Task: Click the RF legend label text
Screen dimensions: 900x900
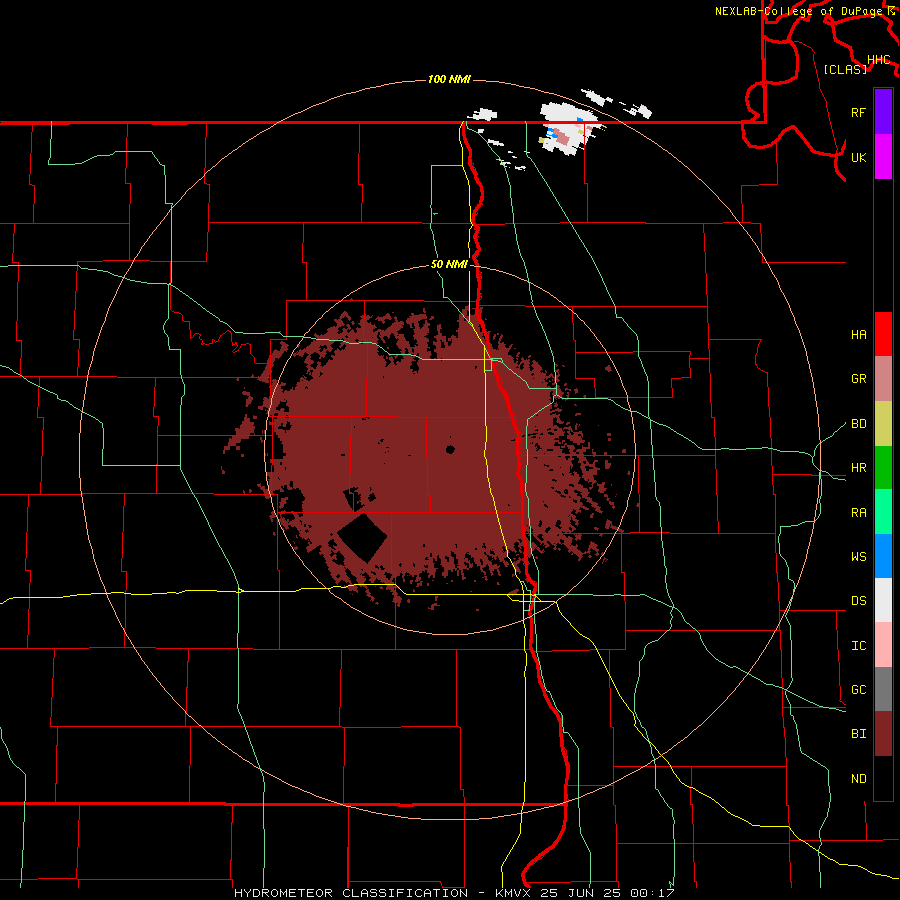Action: pyautogui.click(x=859, y=112)
